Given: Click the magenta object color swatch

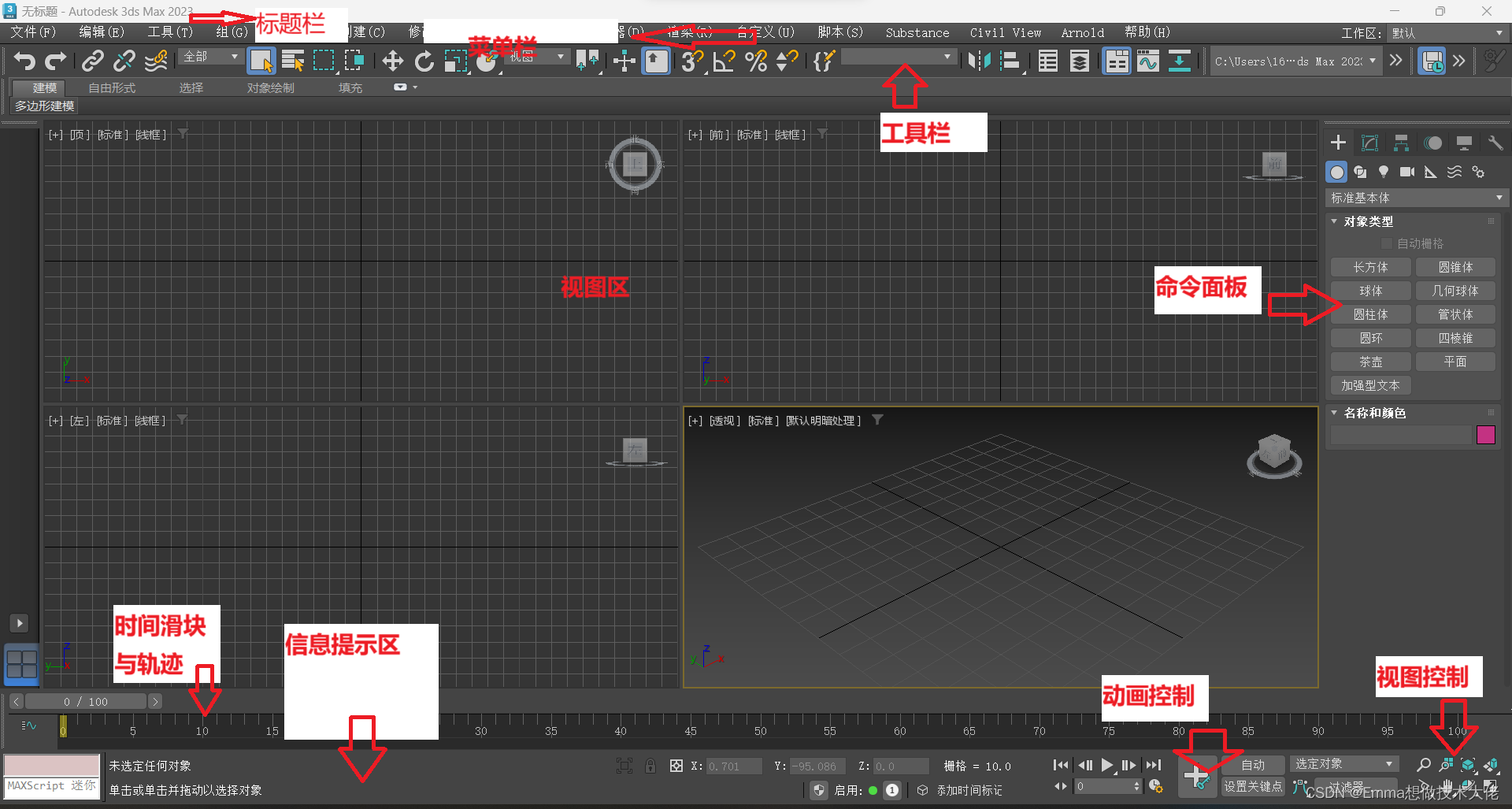Looking at the screenshot, I should click(1486, 435).
